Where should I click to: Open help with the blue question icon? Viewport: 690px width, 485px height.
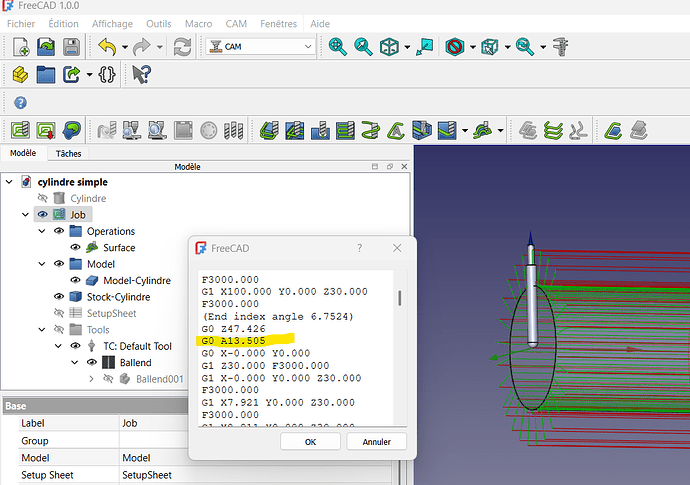click(x=20, y=103)
